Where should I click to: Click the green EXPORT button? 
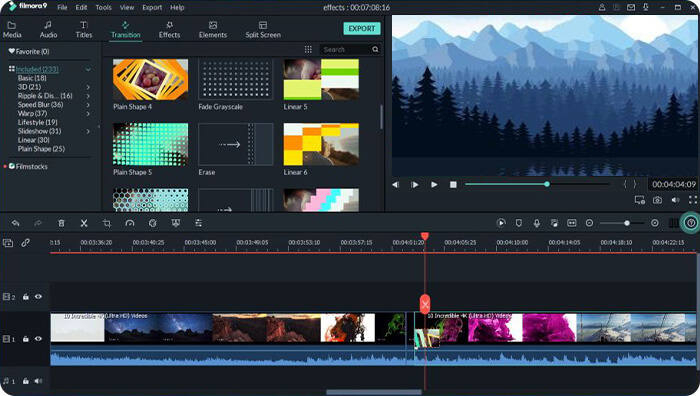362,29
